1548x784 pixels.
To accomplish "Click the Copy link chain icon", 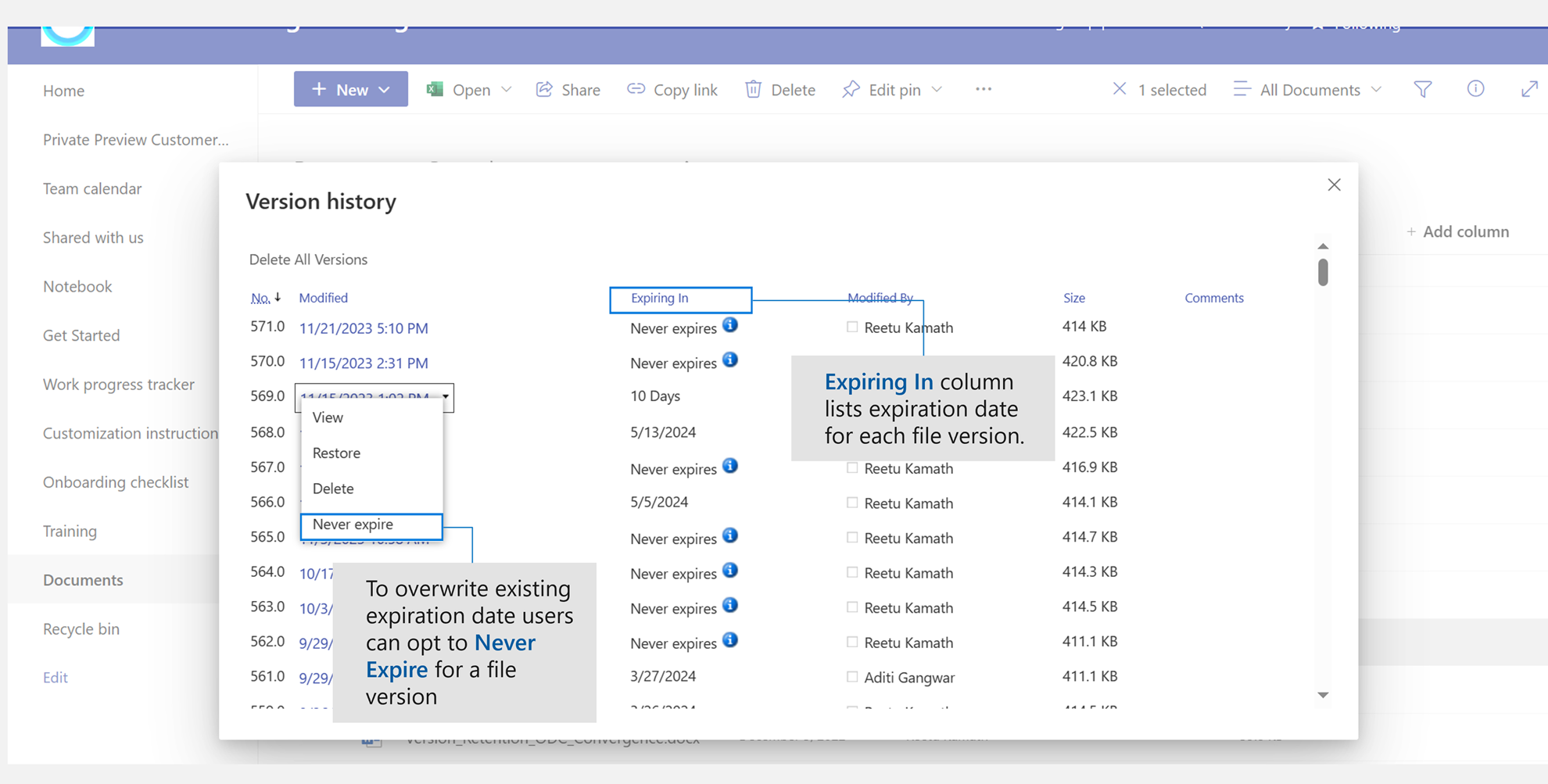I will pos(636,89).
